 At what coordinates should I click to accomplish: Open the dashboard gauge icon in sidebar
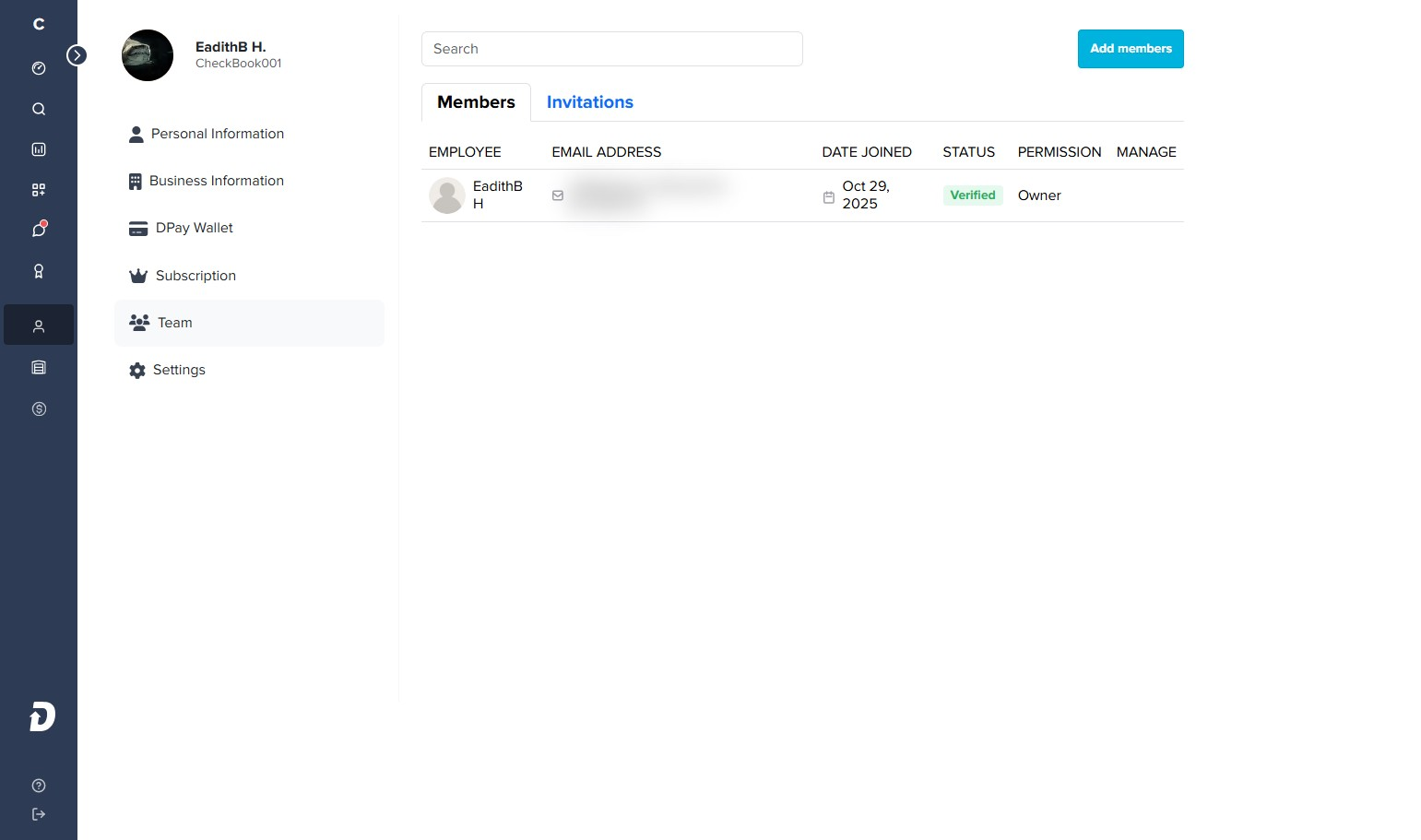pos(39,68)
